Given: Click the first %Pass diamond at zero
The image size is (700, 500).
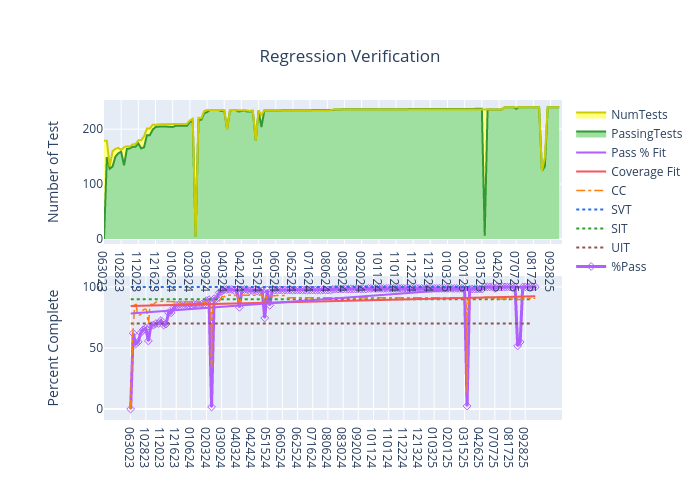Looking at the screenshot, I should (x=131, y=408).
